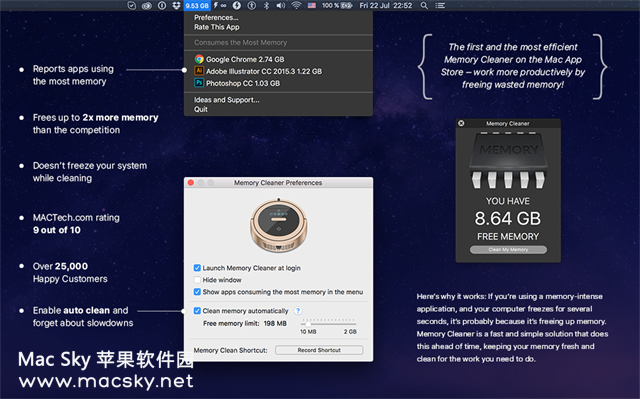Open the Bluetooth menu bar icon
640x399 pixels.
click(266, 5)
